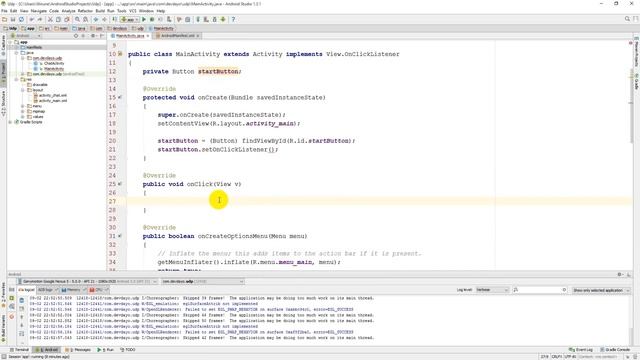Click the Redo arrow in toolbar
The height and width of the screenshot is (360, 640).
click(40, 19)
